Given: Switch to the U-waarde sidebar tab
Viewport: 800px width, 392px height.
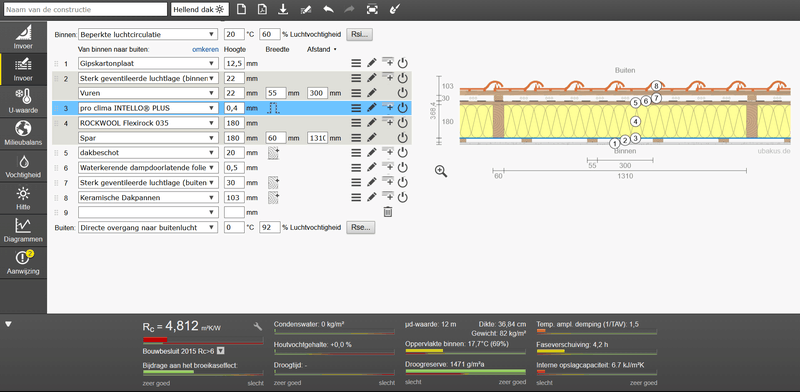Looking at the screenshot, I should [23, 102].
